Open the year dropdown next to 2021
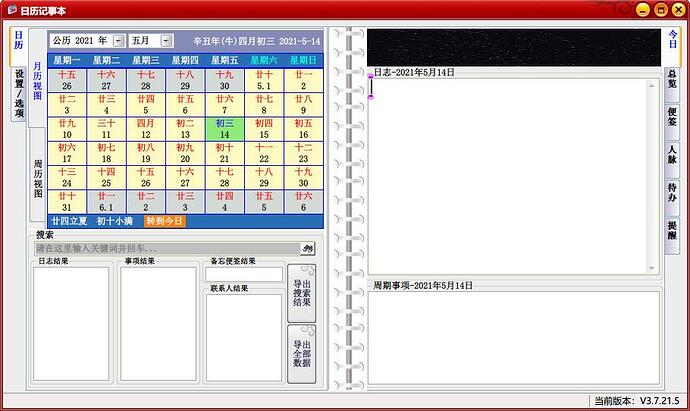 click(x=118, y=41)
